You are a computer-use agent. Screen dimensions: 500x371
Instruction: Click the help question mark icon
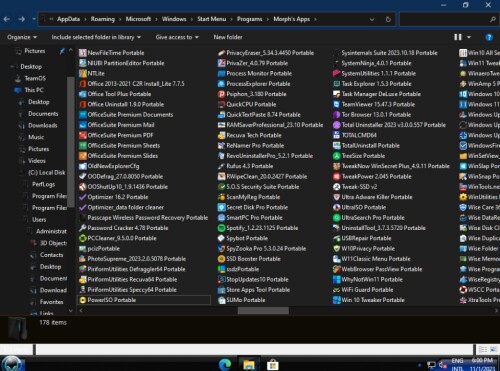point(489,37)
